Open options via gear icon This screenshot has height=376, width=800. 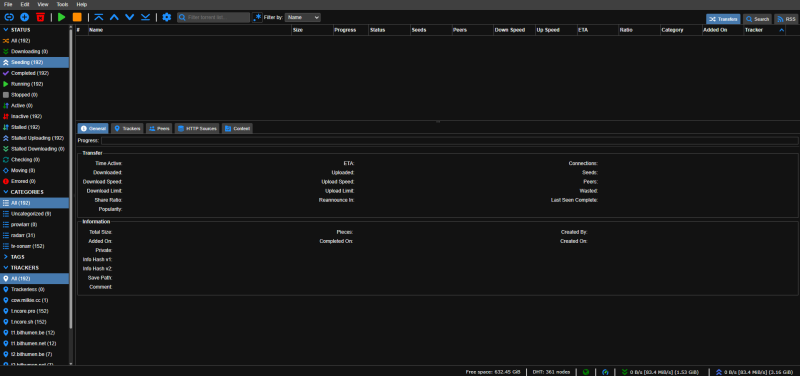(167, 17)
